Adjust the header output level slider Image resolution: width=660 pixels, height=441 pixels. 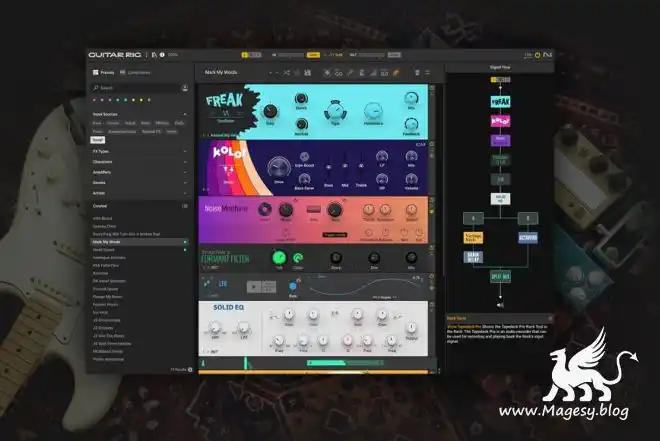click(x=371, y=55)
